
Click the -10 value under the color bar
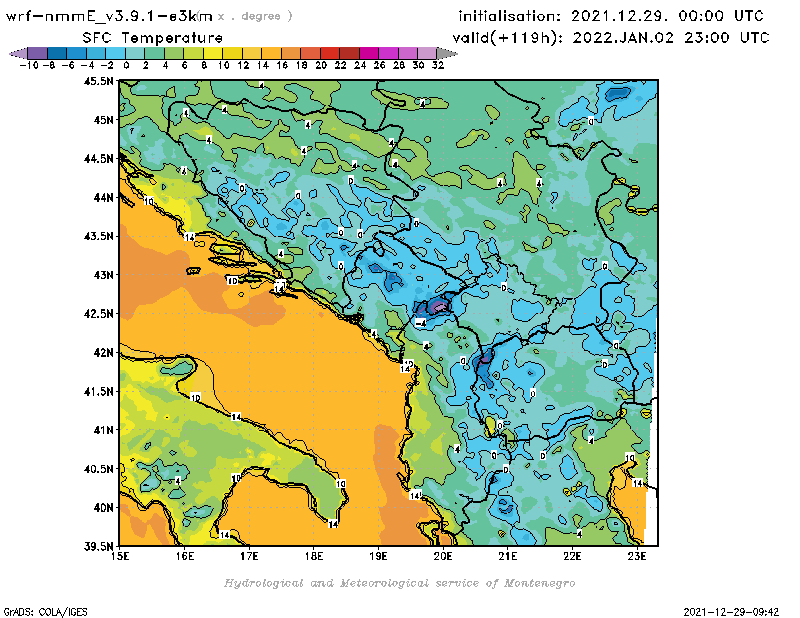(x=29, y=65)
